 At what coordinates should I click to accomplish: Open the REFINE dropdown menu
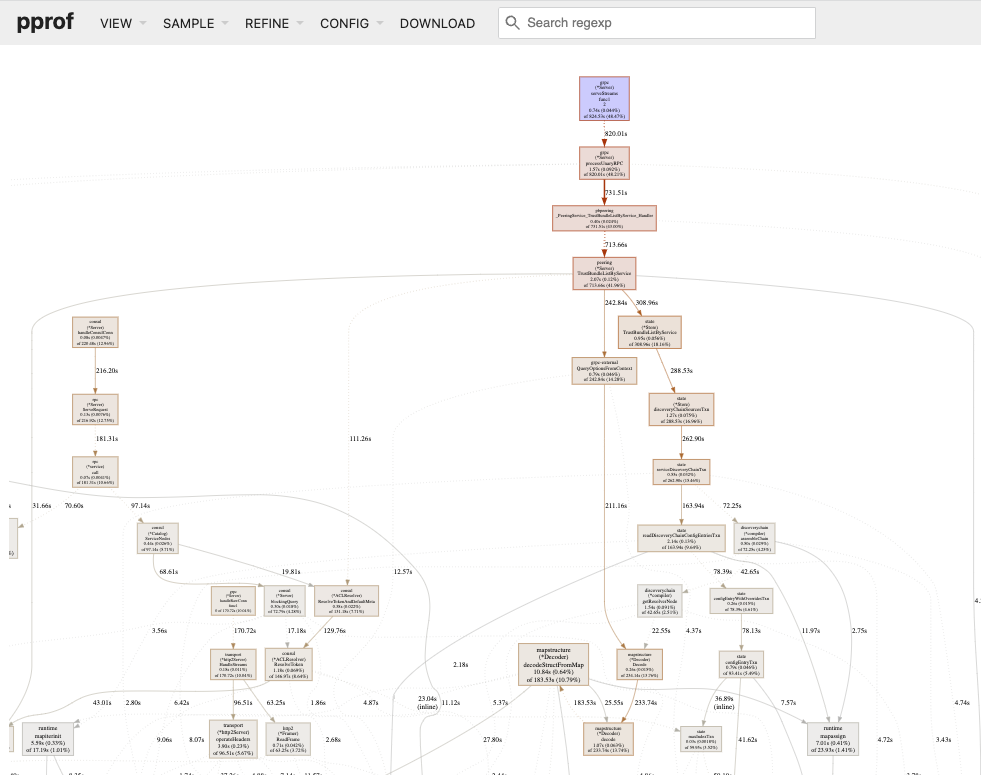pos(274,23)
